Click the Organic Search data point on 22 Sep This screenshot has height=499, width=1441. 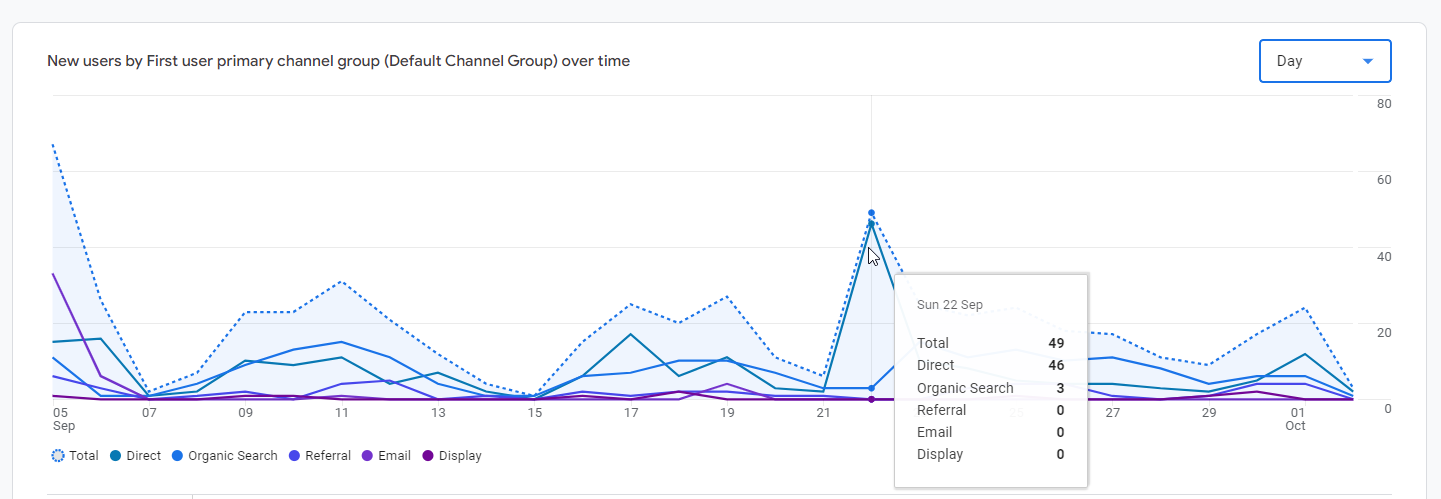[x=871, y=388]
